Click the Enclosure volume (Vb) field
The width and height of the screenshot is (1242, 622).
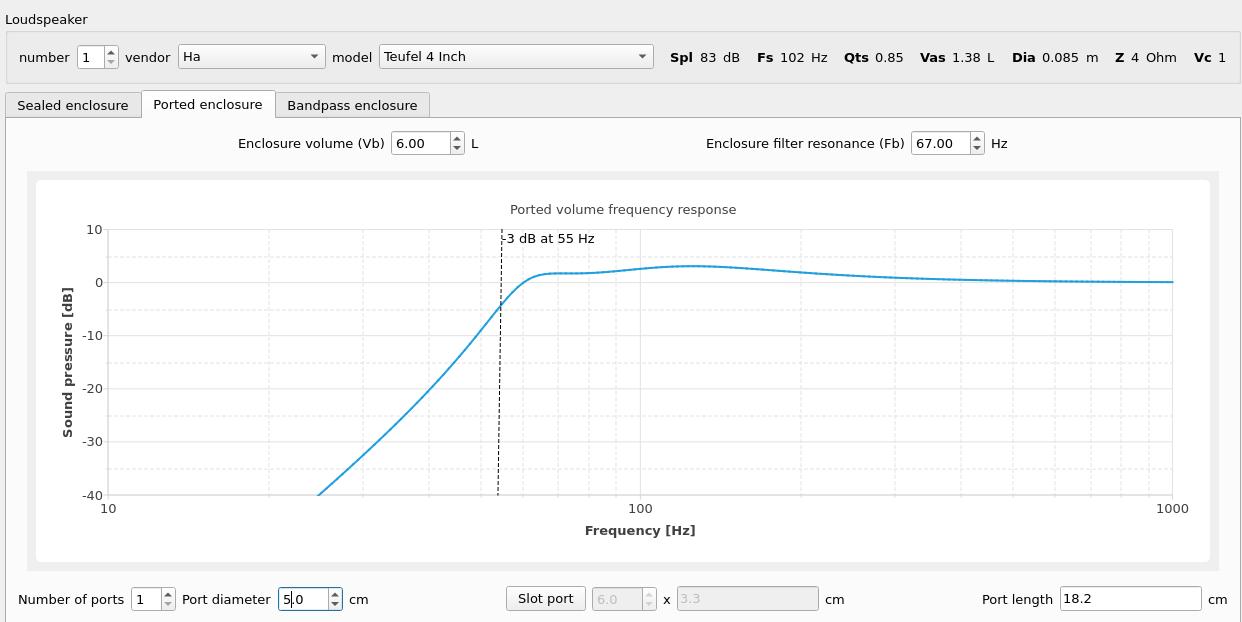(x=420, y=144)
